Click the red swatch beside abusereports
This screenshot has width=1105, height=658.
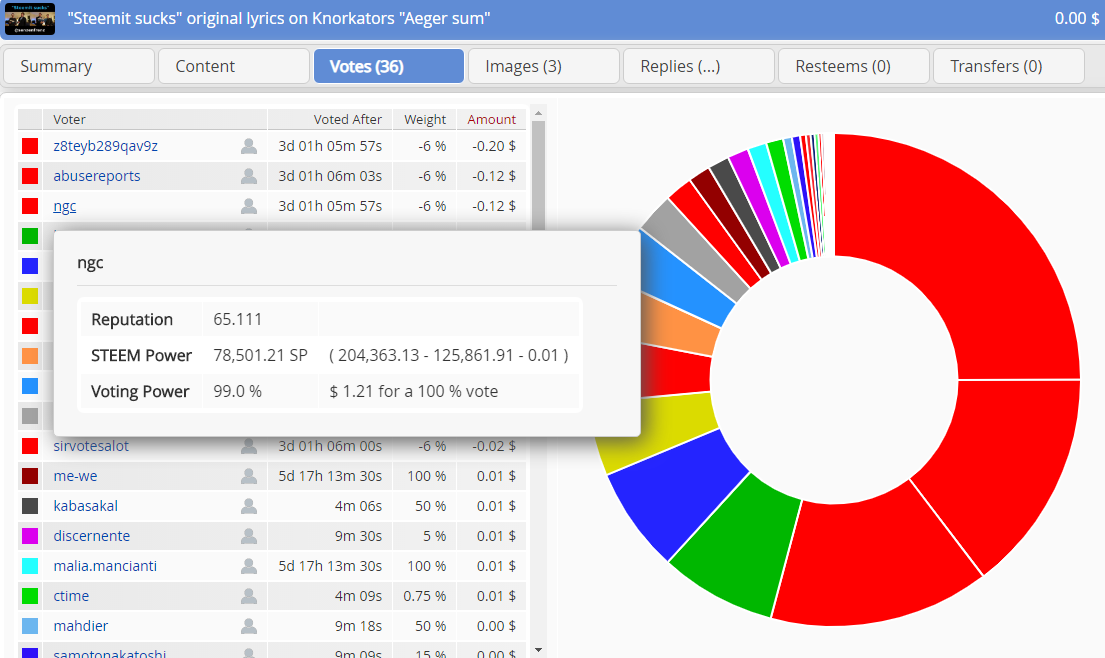point(30,176)
